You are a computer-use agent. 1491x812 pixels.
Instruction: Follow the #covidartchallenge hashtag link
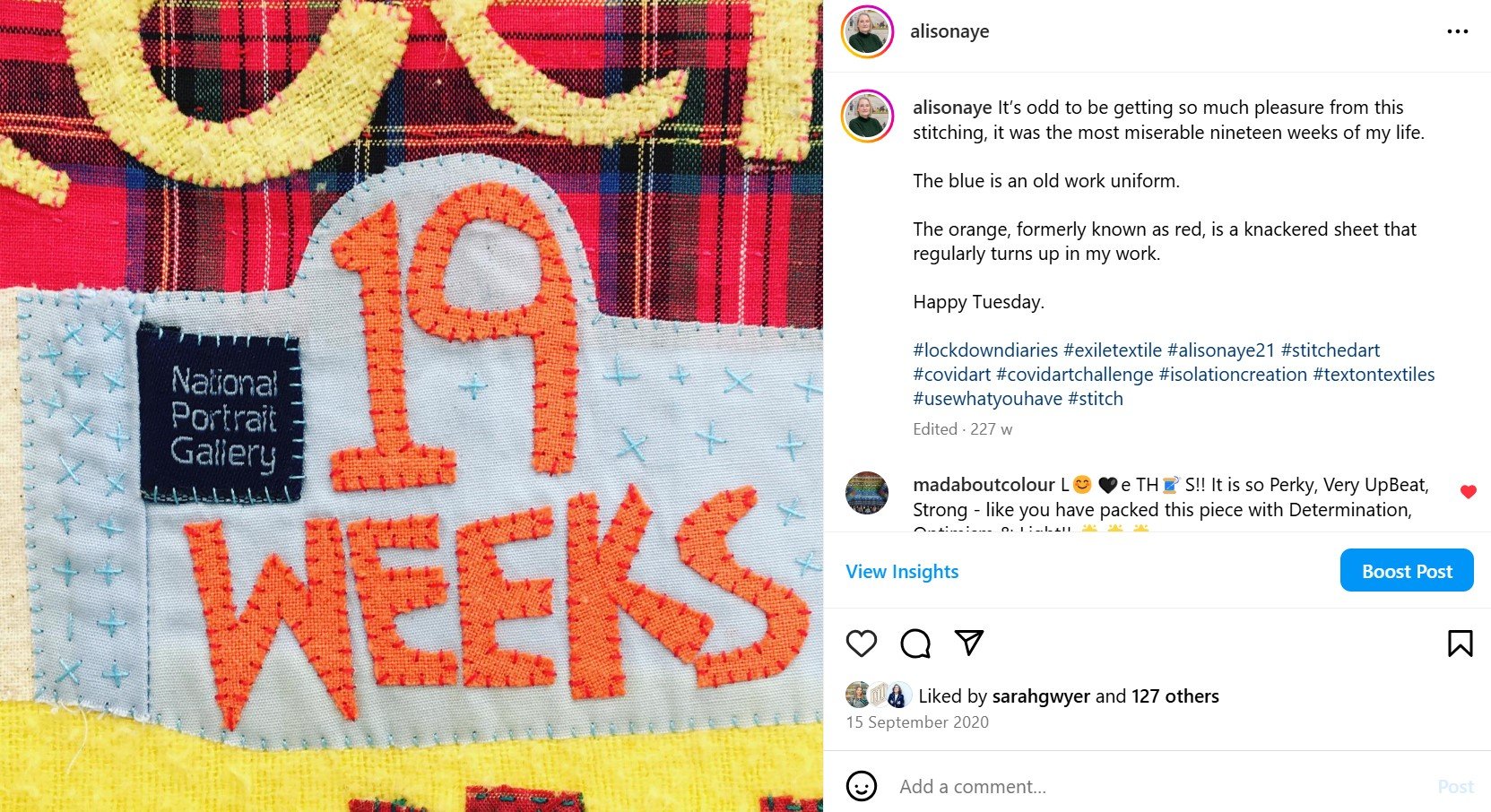pos(1075,375)
